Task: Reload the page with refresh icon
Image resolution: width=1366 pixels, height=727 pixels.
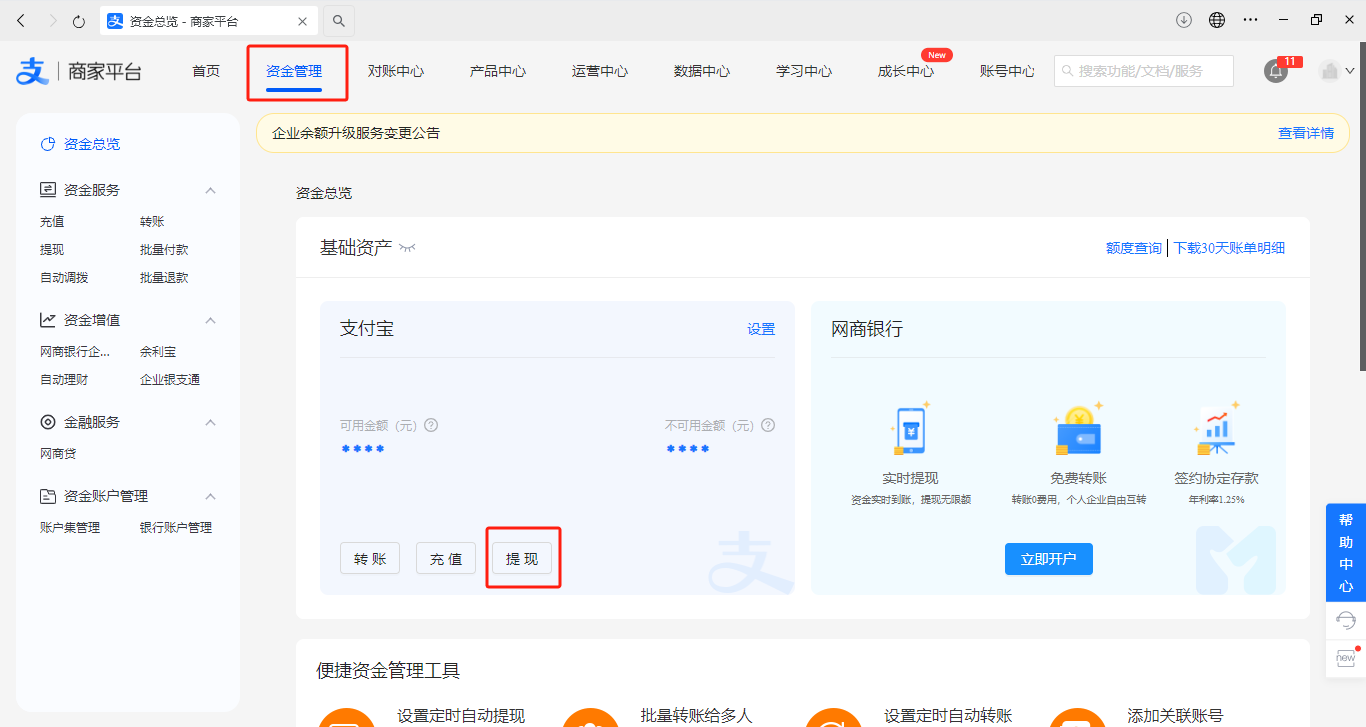Action: point(79,20)
